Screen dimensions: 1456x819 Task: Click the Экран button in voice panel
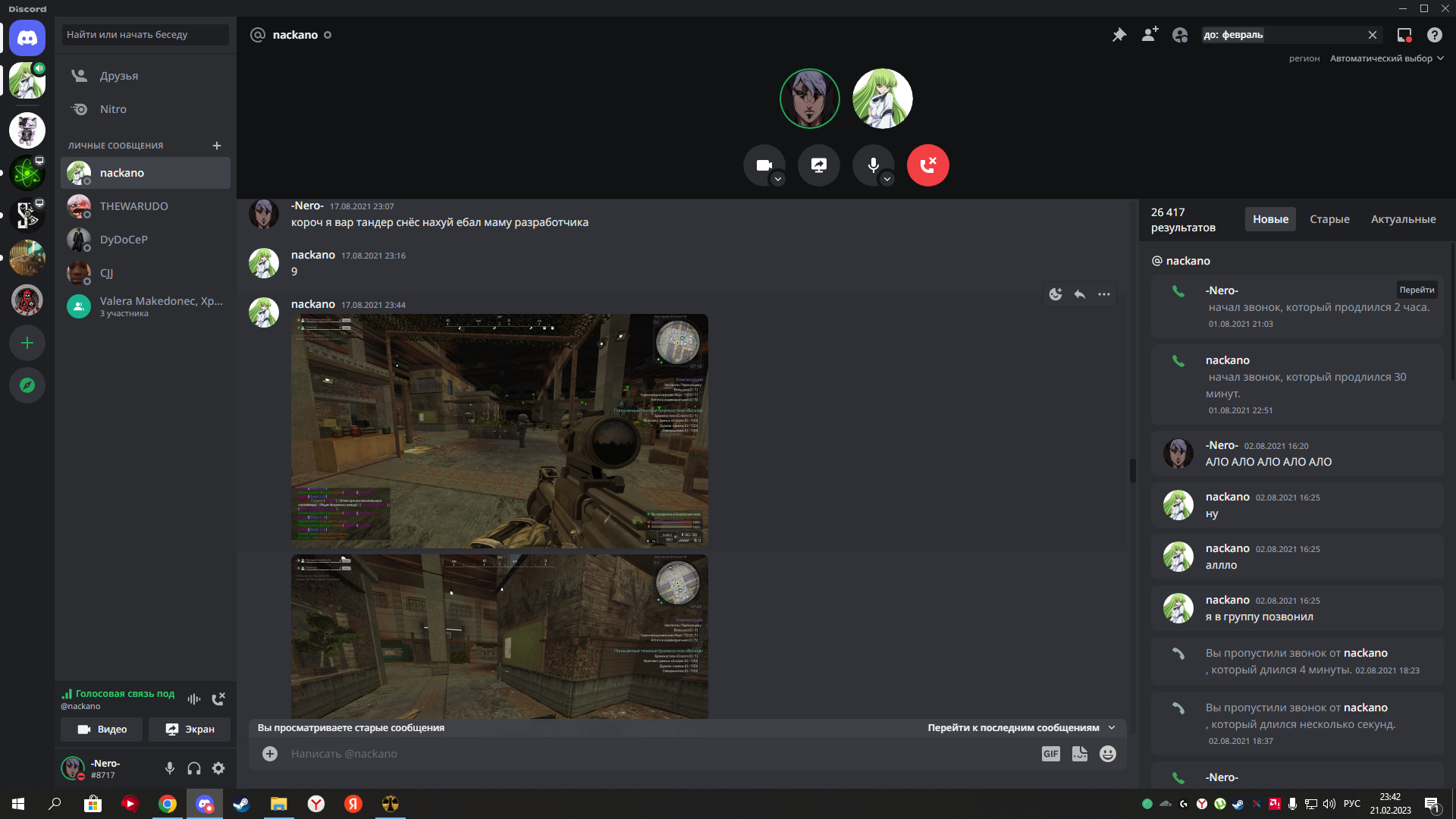190,730
